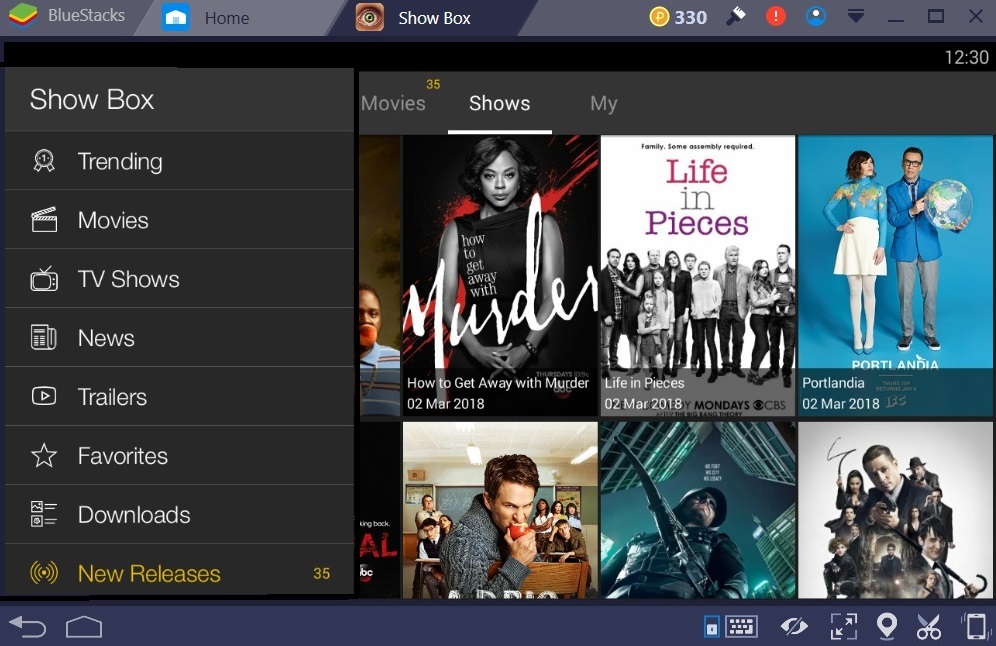Switch to the Movies tab beside Shows
The width and height of the screenshot is (996, 646).
(393, 103)
